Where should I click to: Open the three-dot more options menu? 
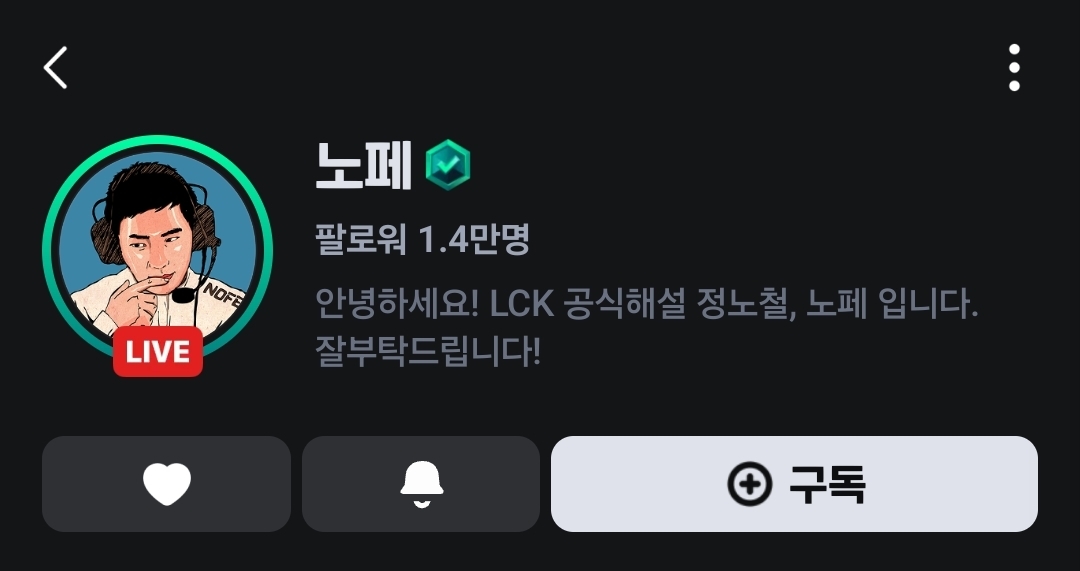[1014, 68]
